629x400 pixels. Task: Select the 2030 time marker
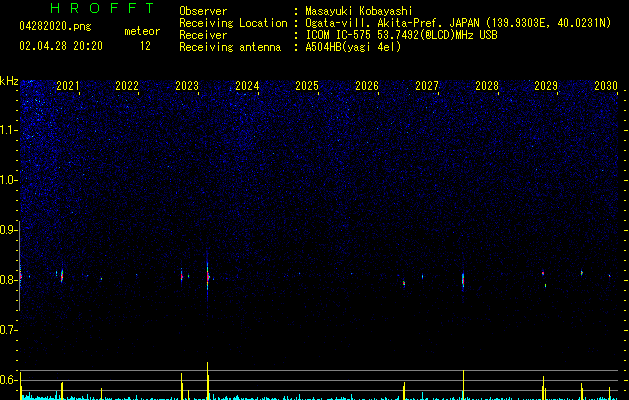pos(606,86)
